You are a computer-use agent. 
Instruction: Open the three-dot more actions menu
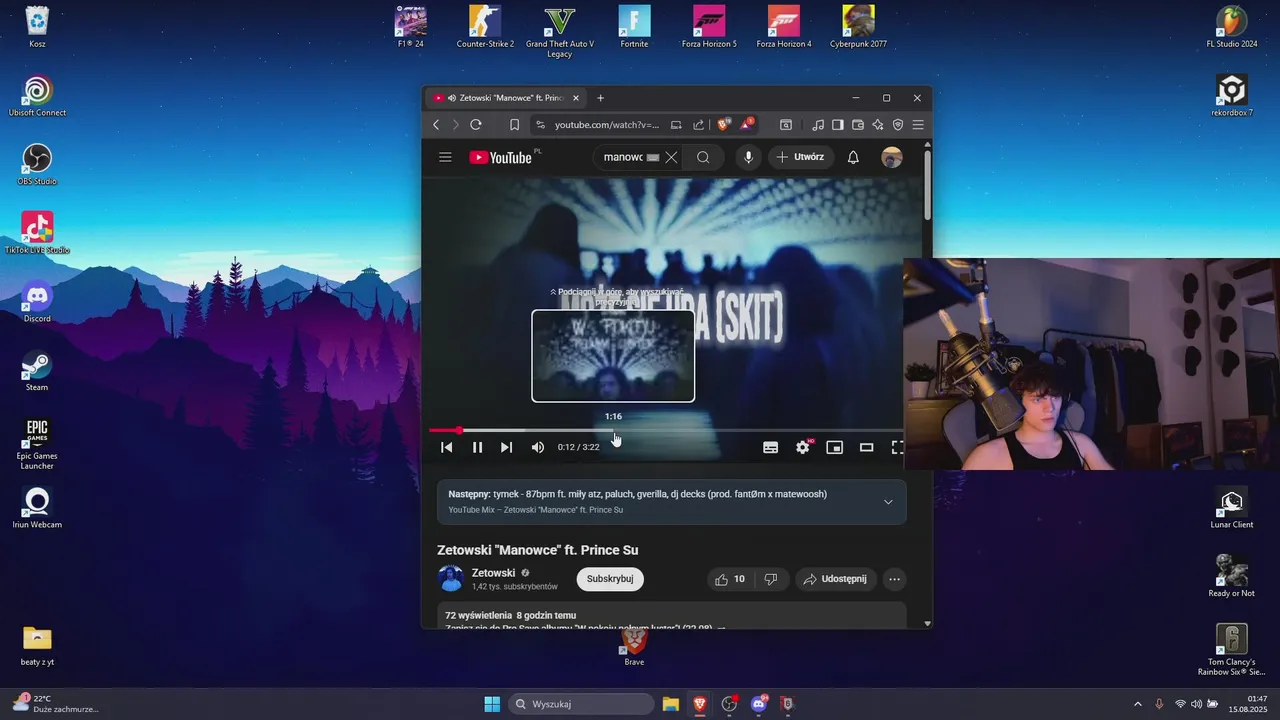pyautogui.click(x=894, y=579)
